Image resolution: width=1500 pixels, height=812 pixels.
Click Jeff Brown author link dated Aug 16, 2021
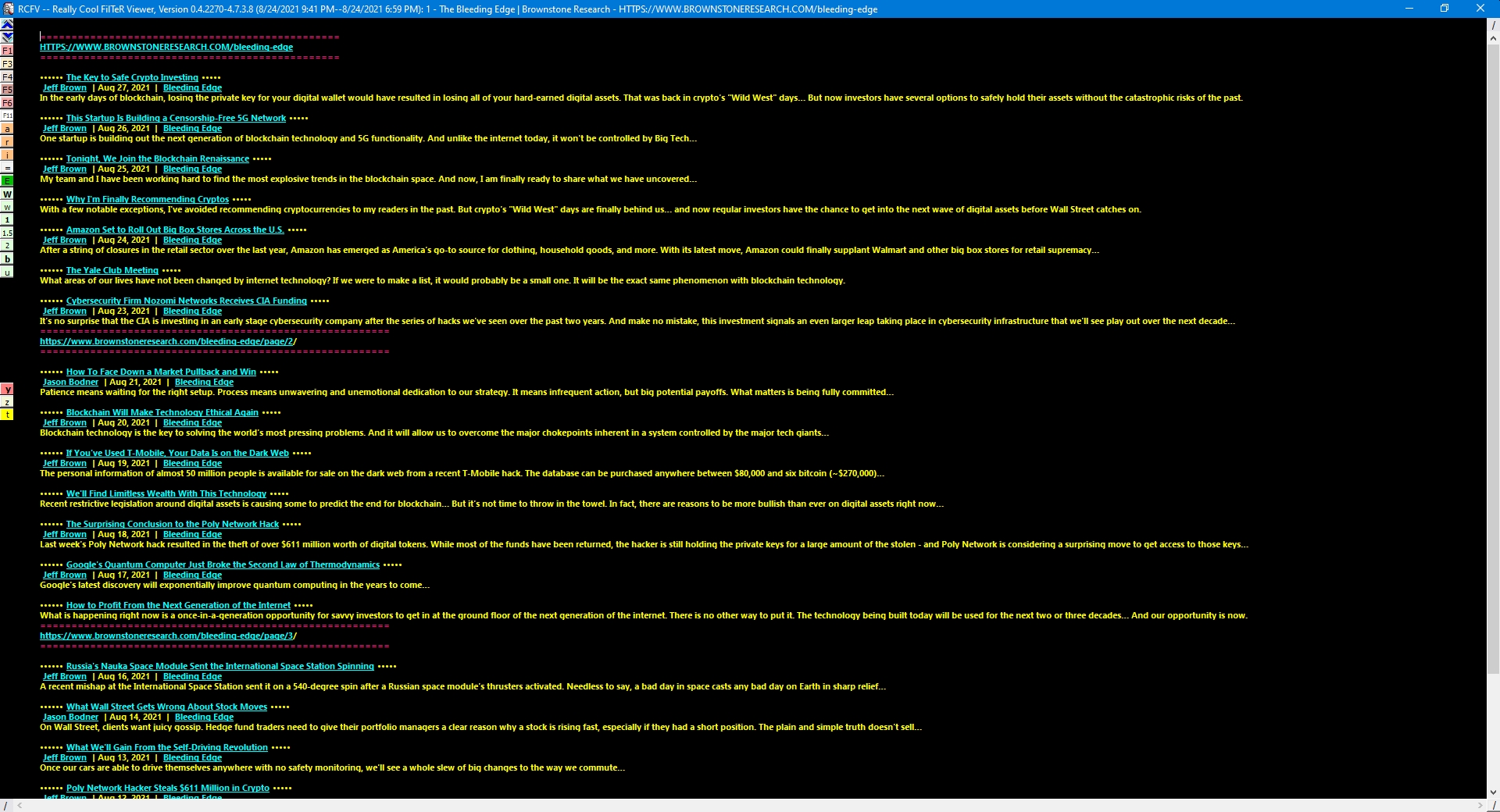coord(65,676)
